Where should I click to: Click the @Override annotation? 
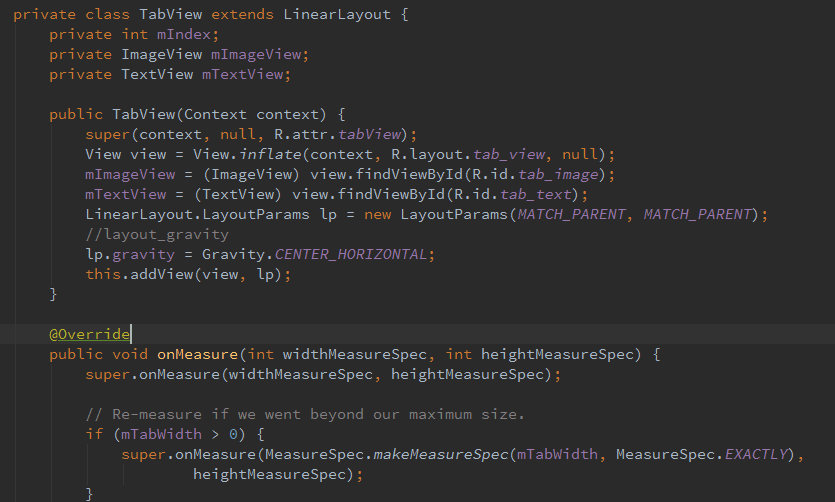(89, 334)
